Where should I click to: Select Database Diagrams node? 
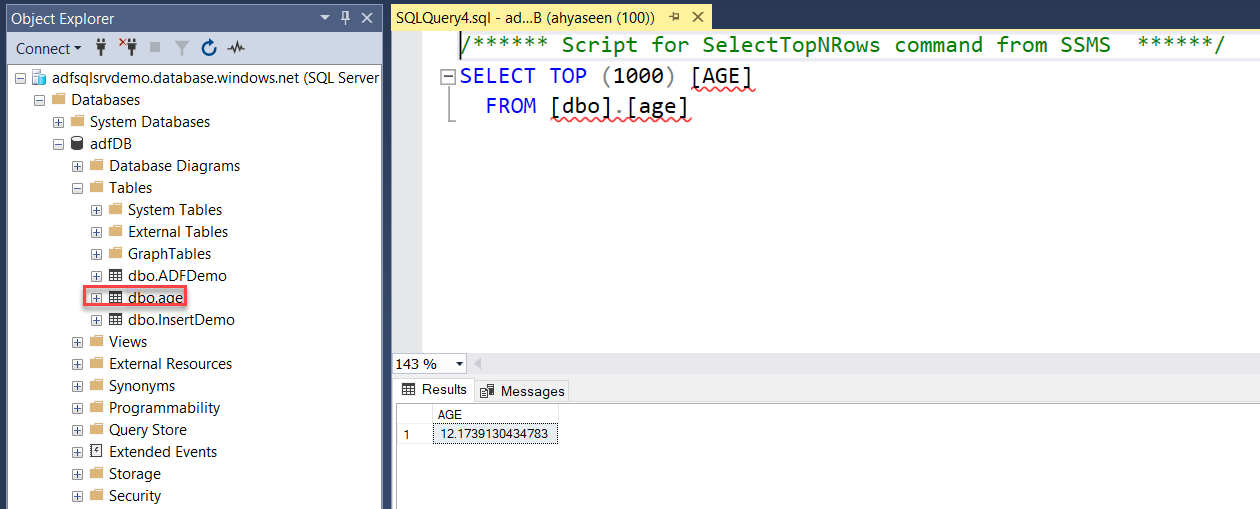tap(174, 166)
